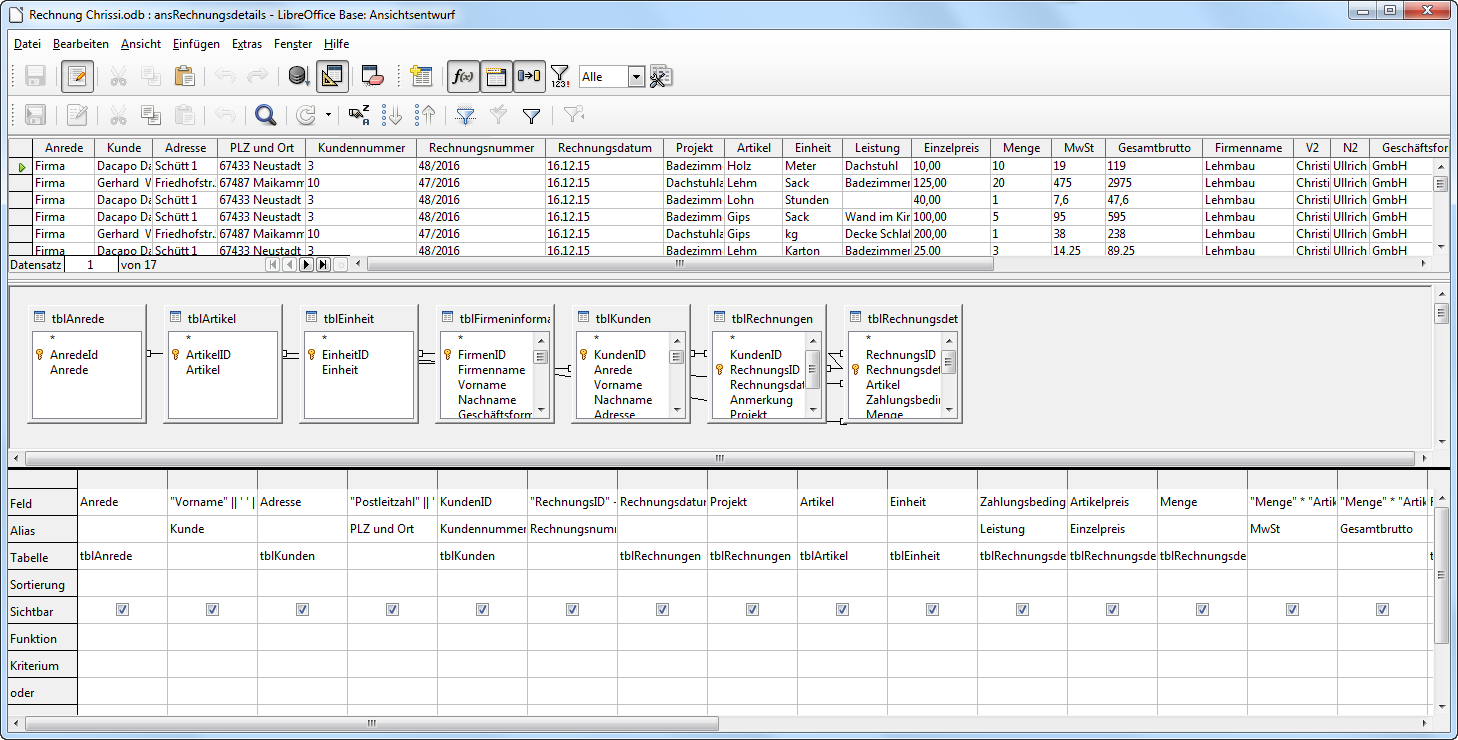The image size is (1458, 740).
Task: Open the Alle limit dropdown
Action: 636,77
